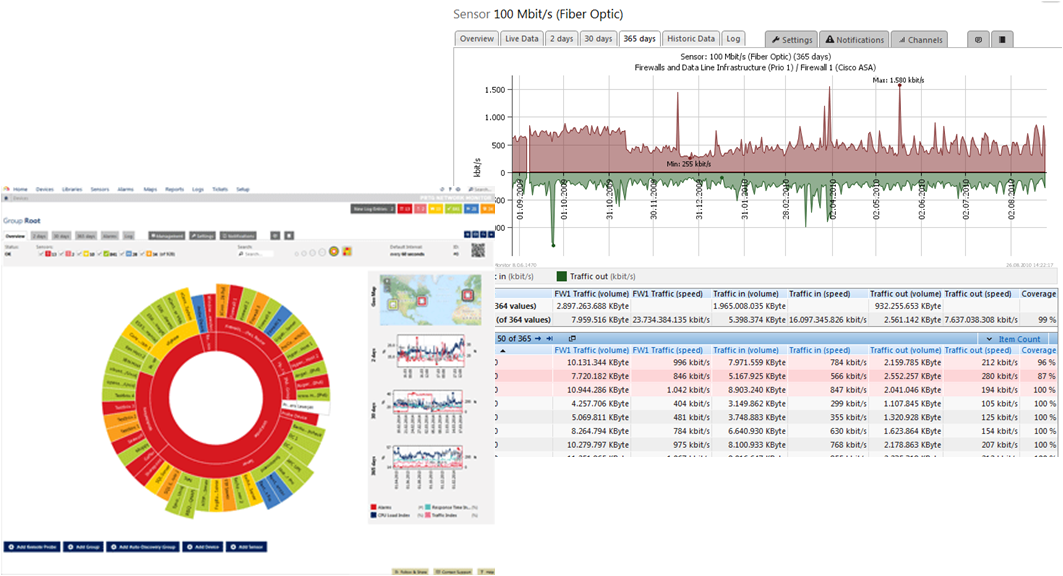Open the sensor history list icon tab
This screenshot has height=576, width=1063.
coord(1002,39)
